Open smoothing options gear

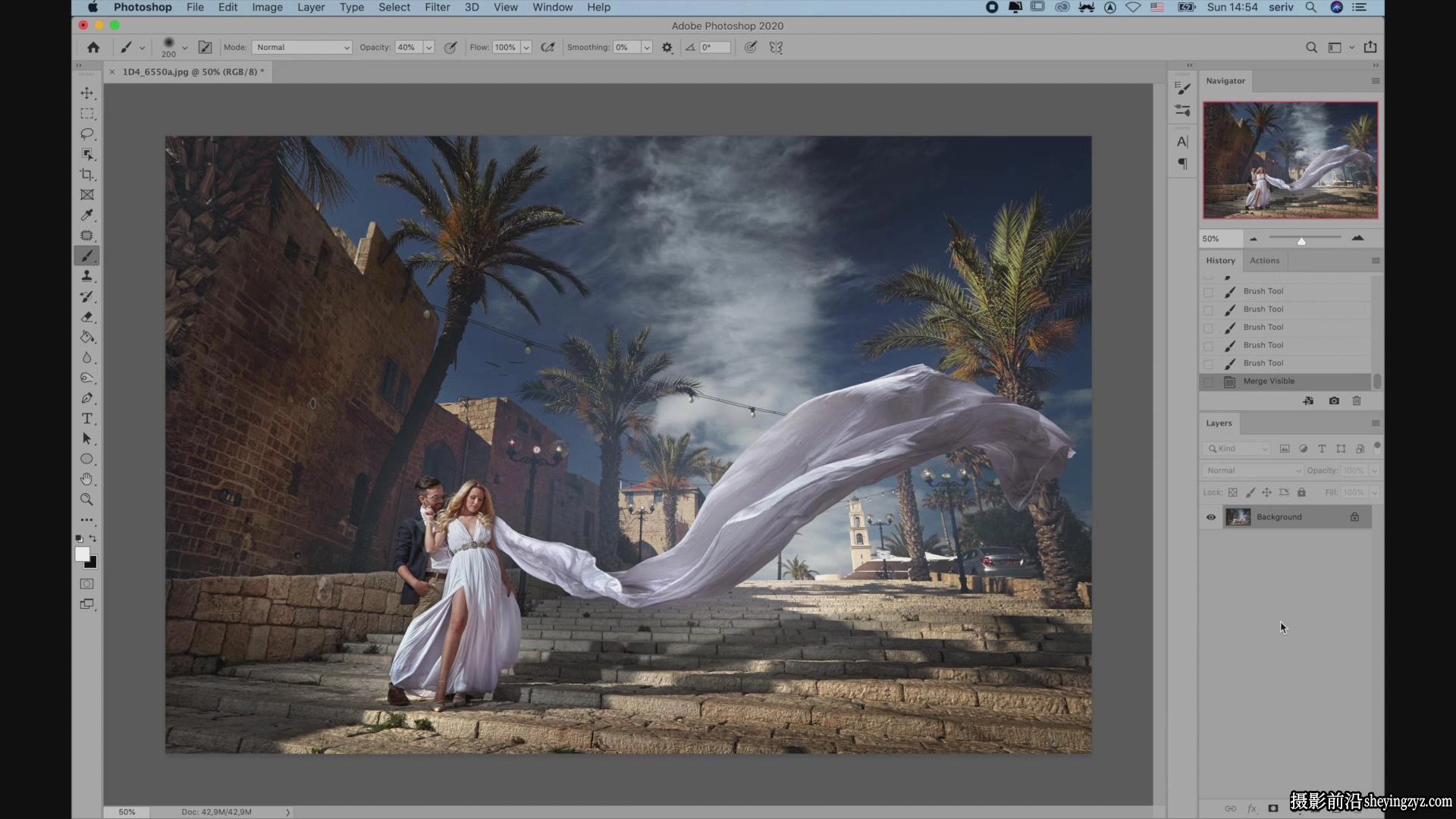[667, 47]
